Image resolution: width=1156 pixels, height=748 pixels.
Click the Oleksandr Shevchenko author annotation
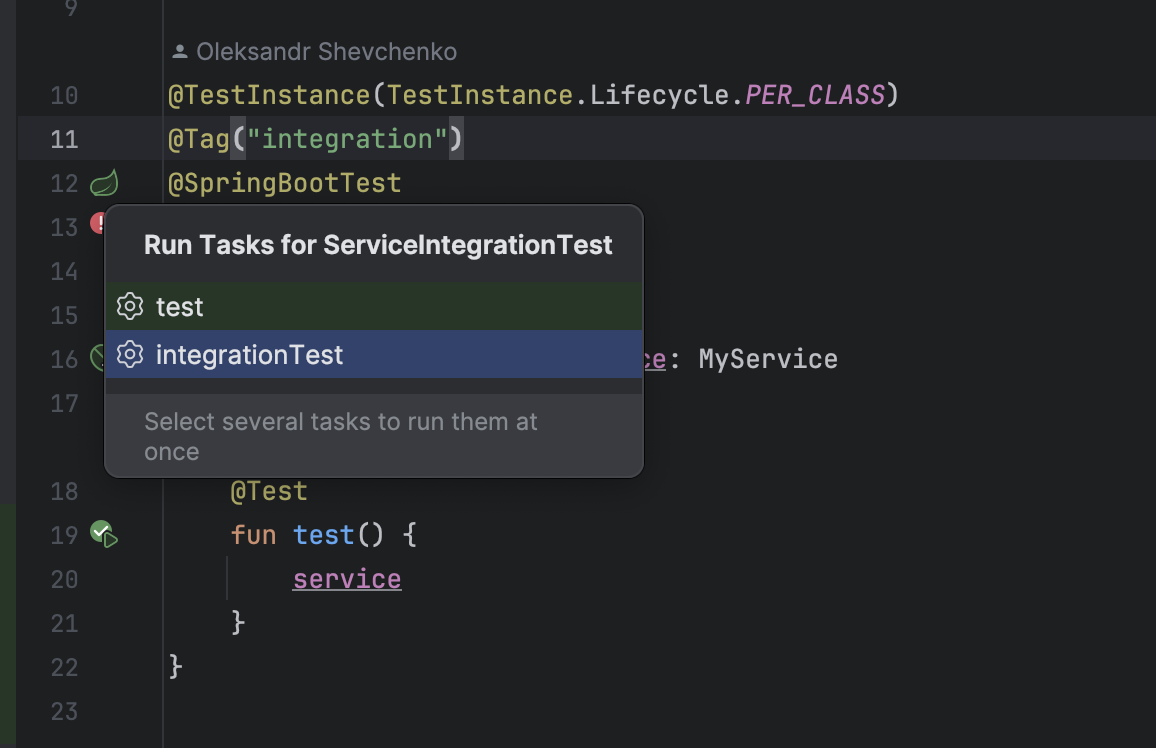point(325,51)
